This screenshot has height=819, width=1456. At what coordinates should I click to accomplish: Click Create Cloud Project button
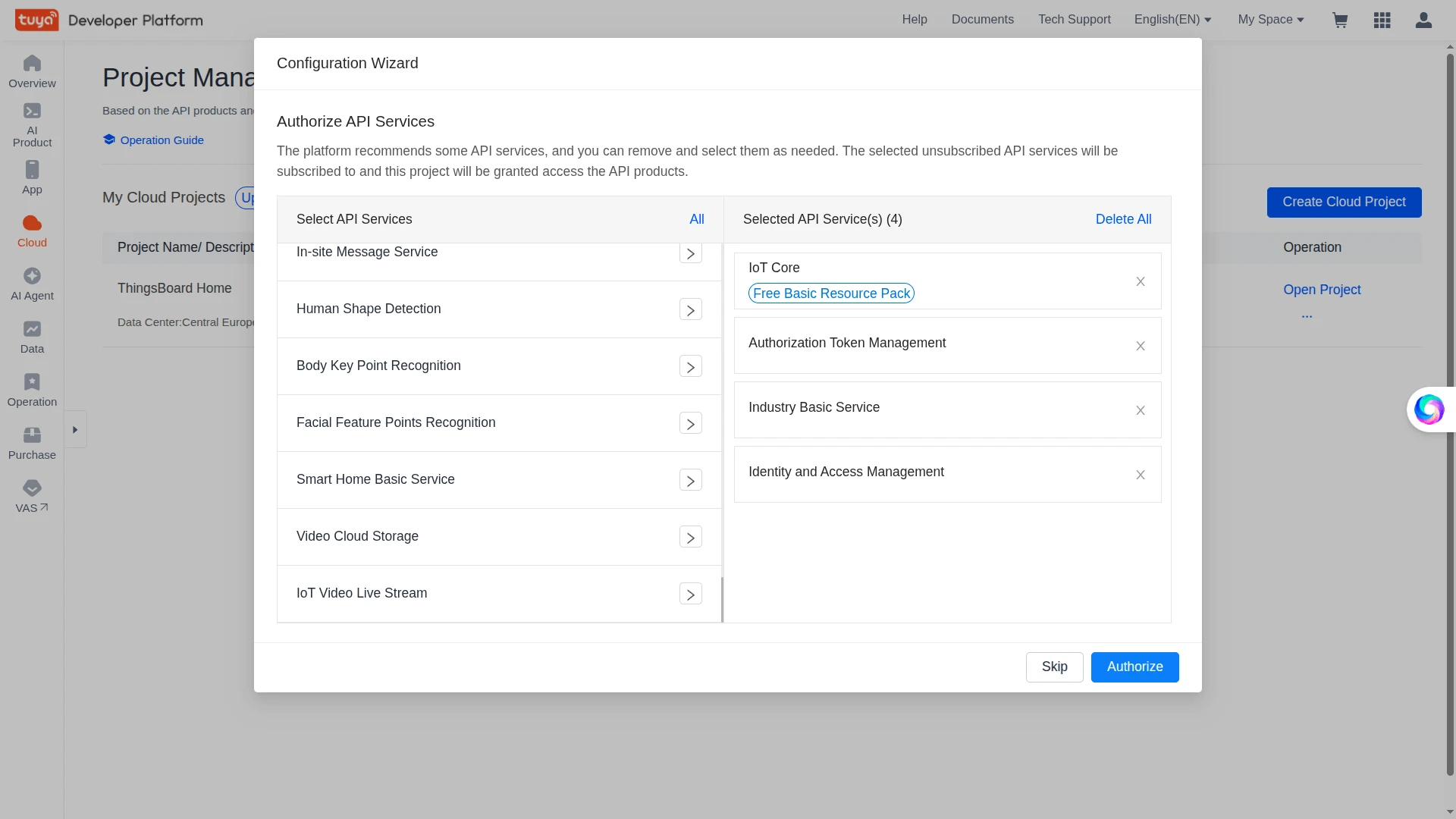pyautogui.click(x=1344, y=202)
